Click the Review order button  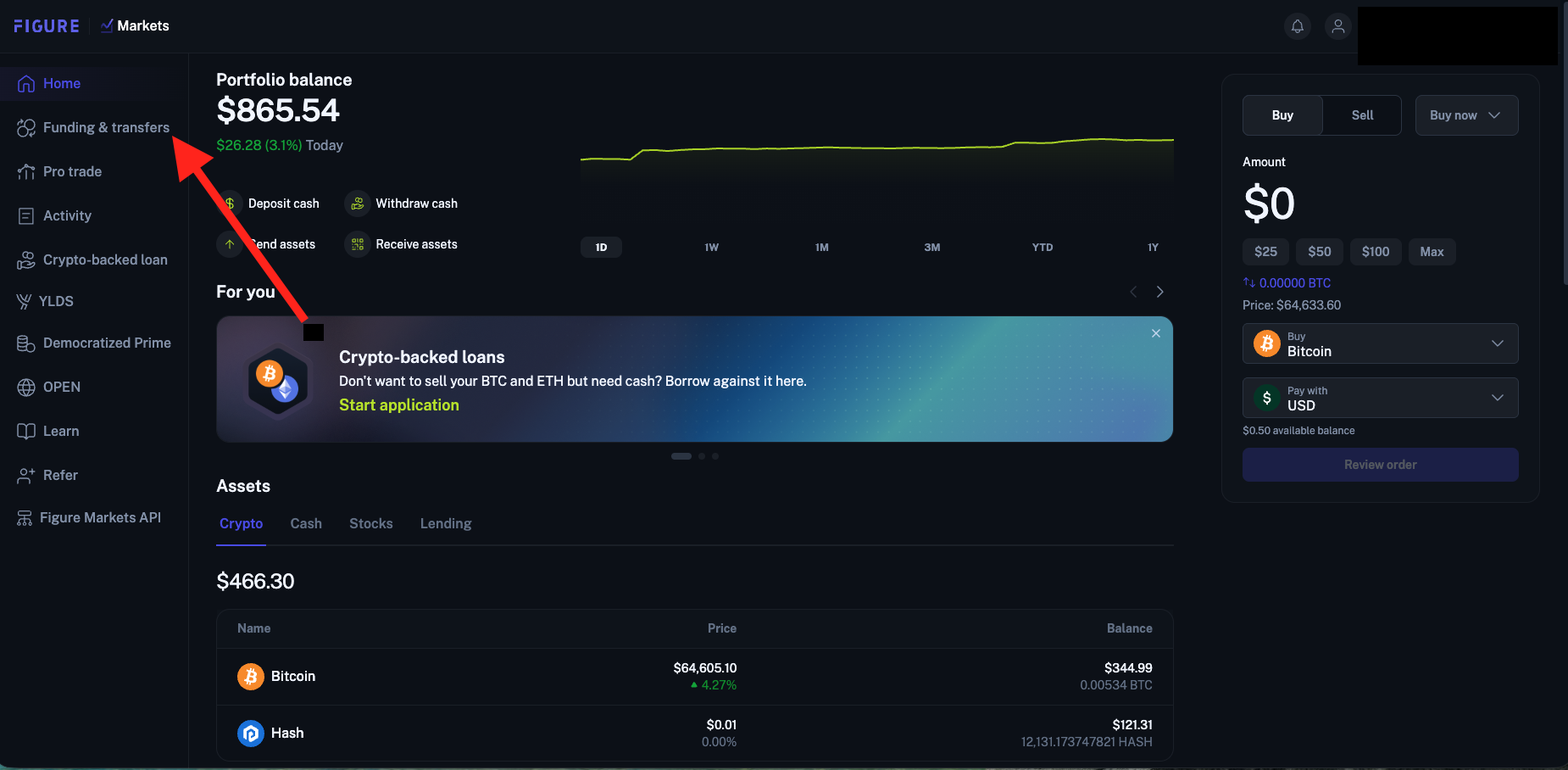click(1380, 465)
